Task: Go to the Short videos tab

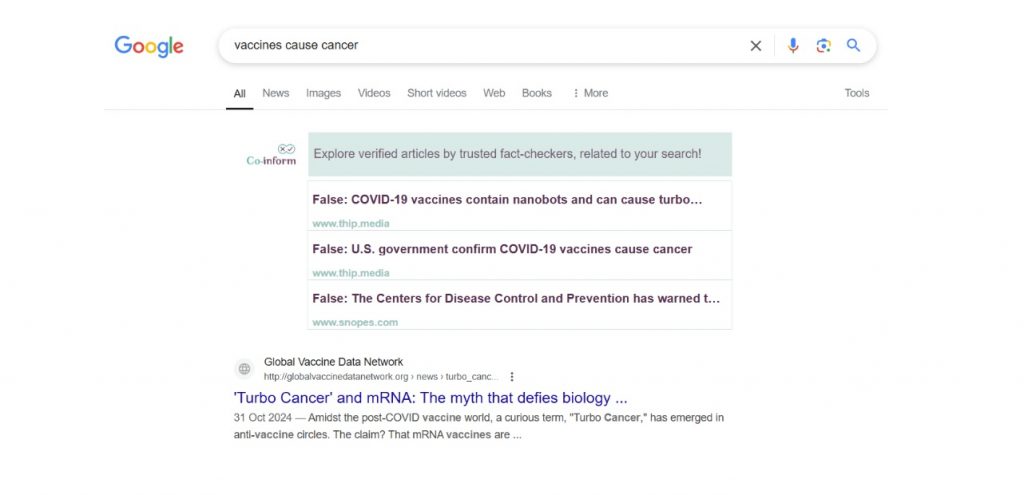Action: click(436, 93)
